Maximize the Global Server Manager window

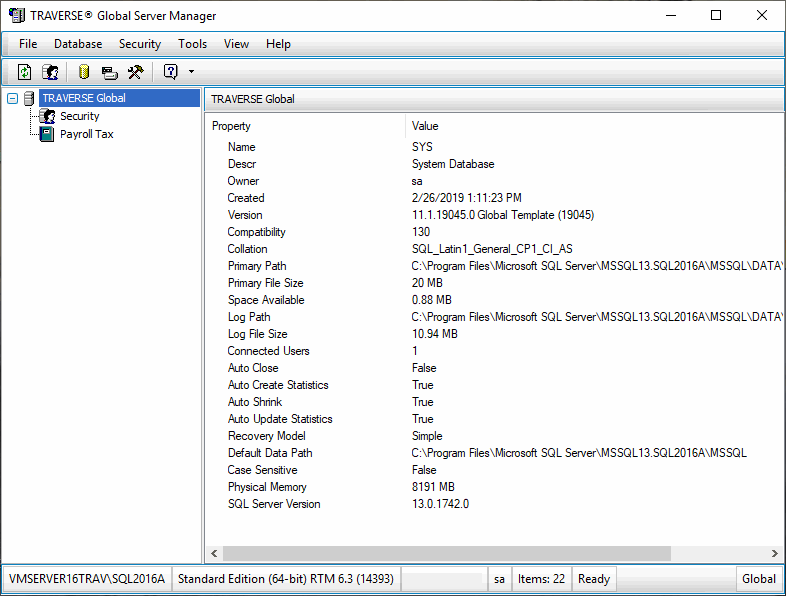click(716, 15)
